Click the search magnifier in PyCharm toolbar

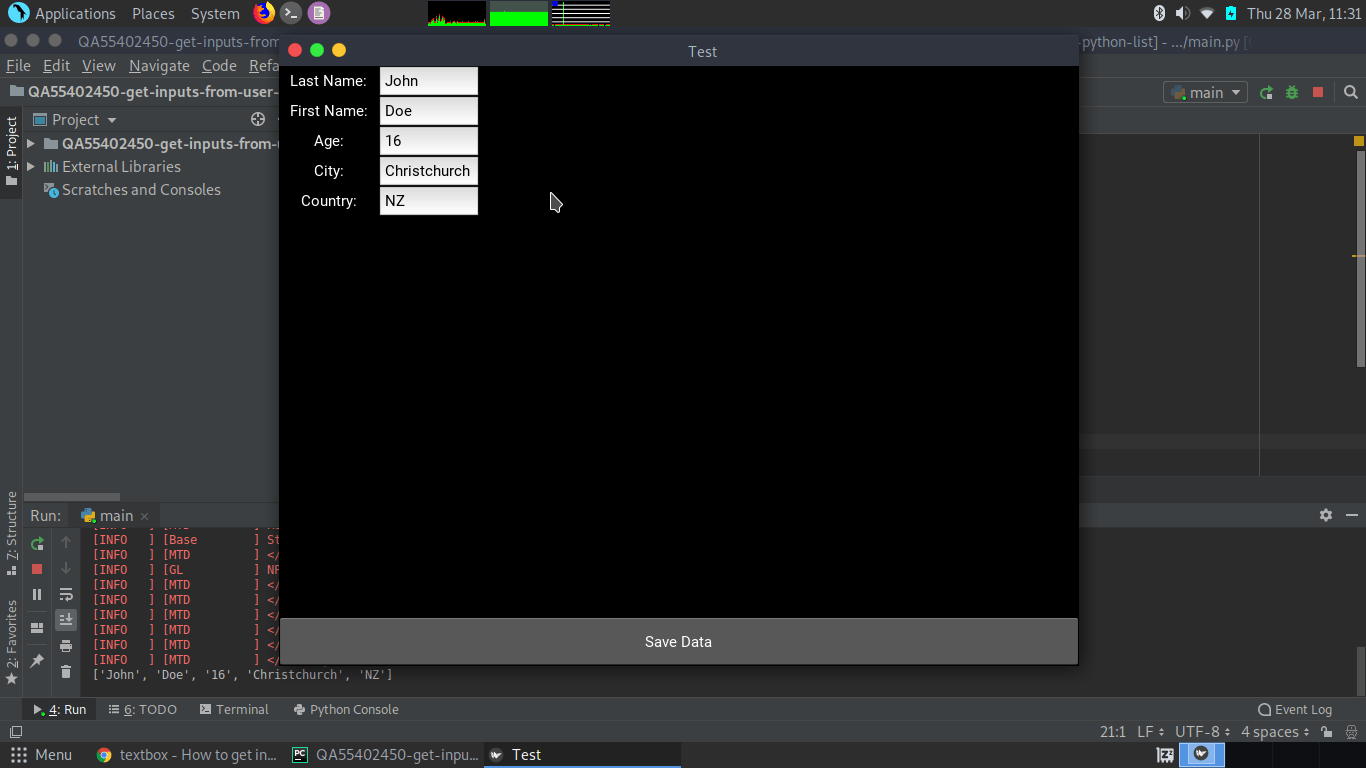[x=1351, y=92]
